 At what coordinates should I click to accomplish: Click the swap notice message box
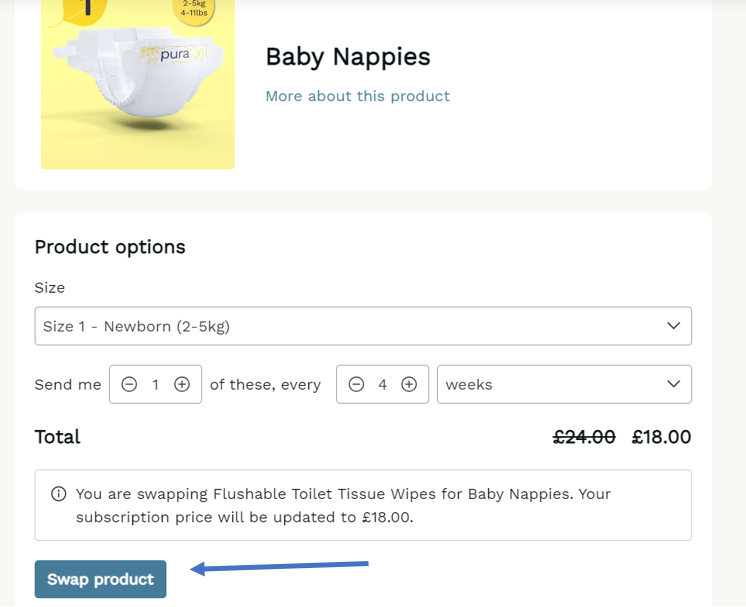[x=363, y=505]
